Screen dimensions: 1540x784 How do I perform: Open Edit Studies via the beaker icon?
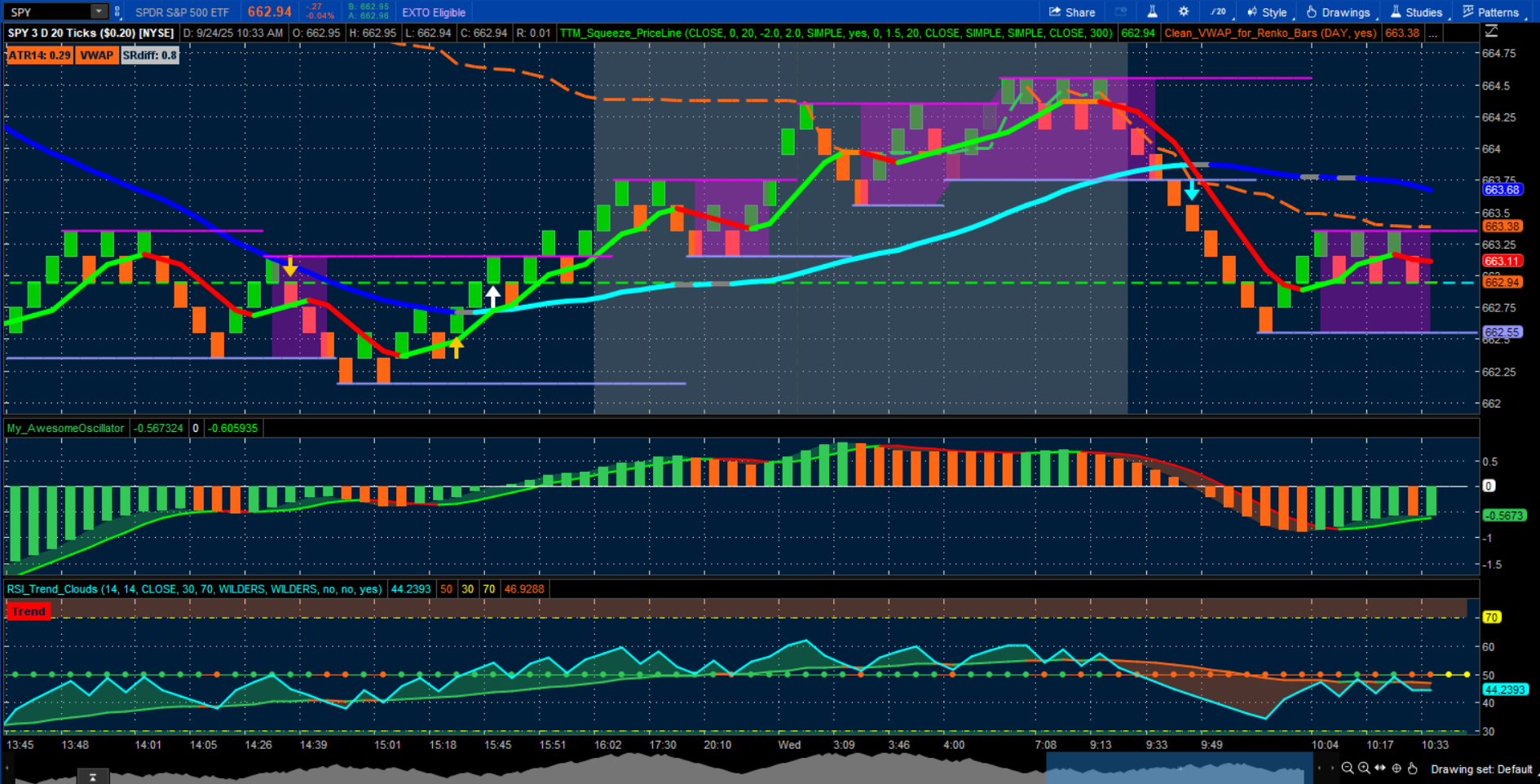[x=1152, y=12]
